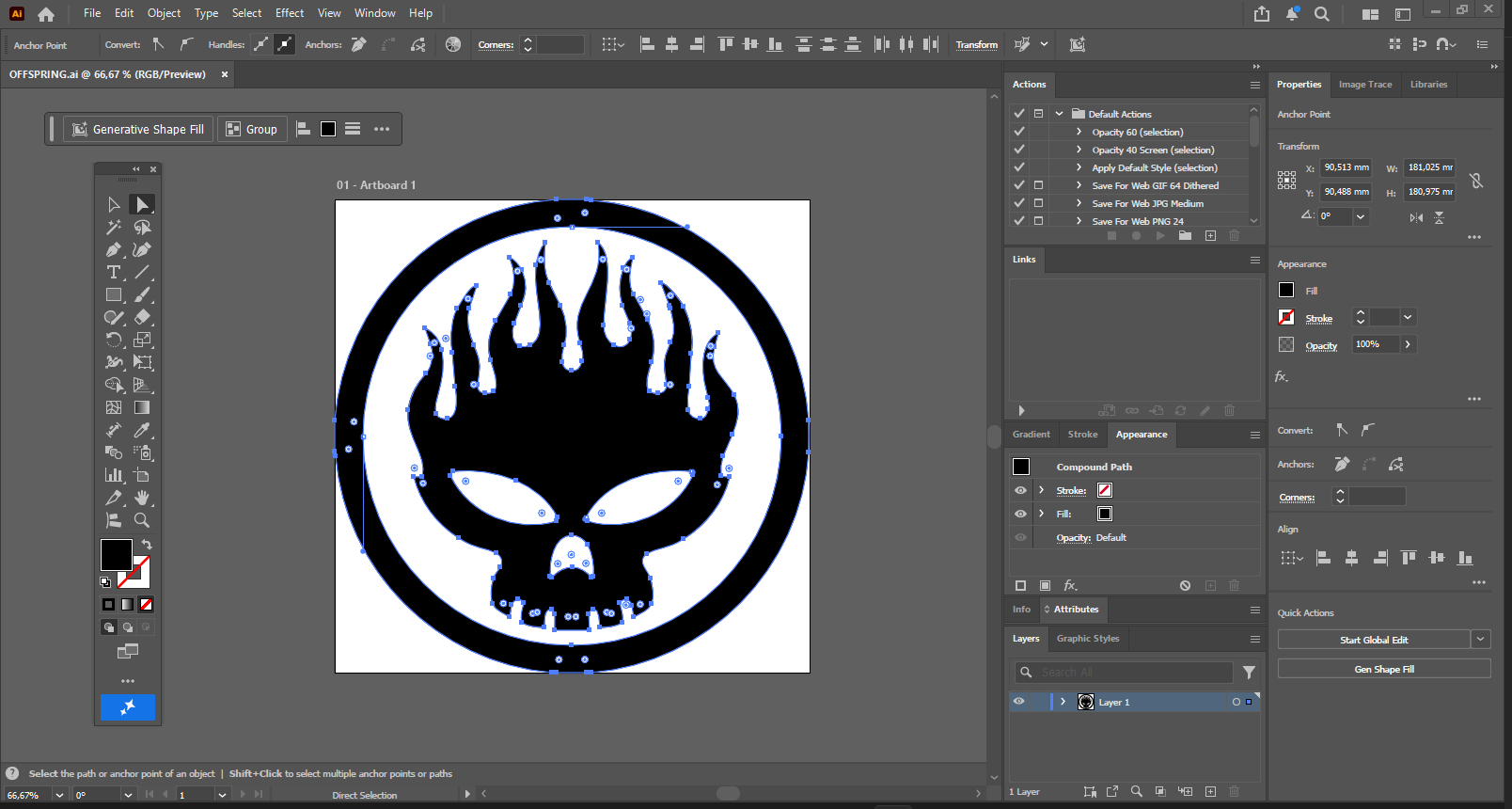Click the Group button in contextual bar
Image resolution: width=1512 pixels, height=809 pixels.
pos(252,129)
